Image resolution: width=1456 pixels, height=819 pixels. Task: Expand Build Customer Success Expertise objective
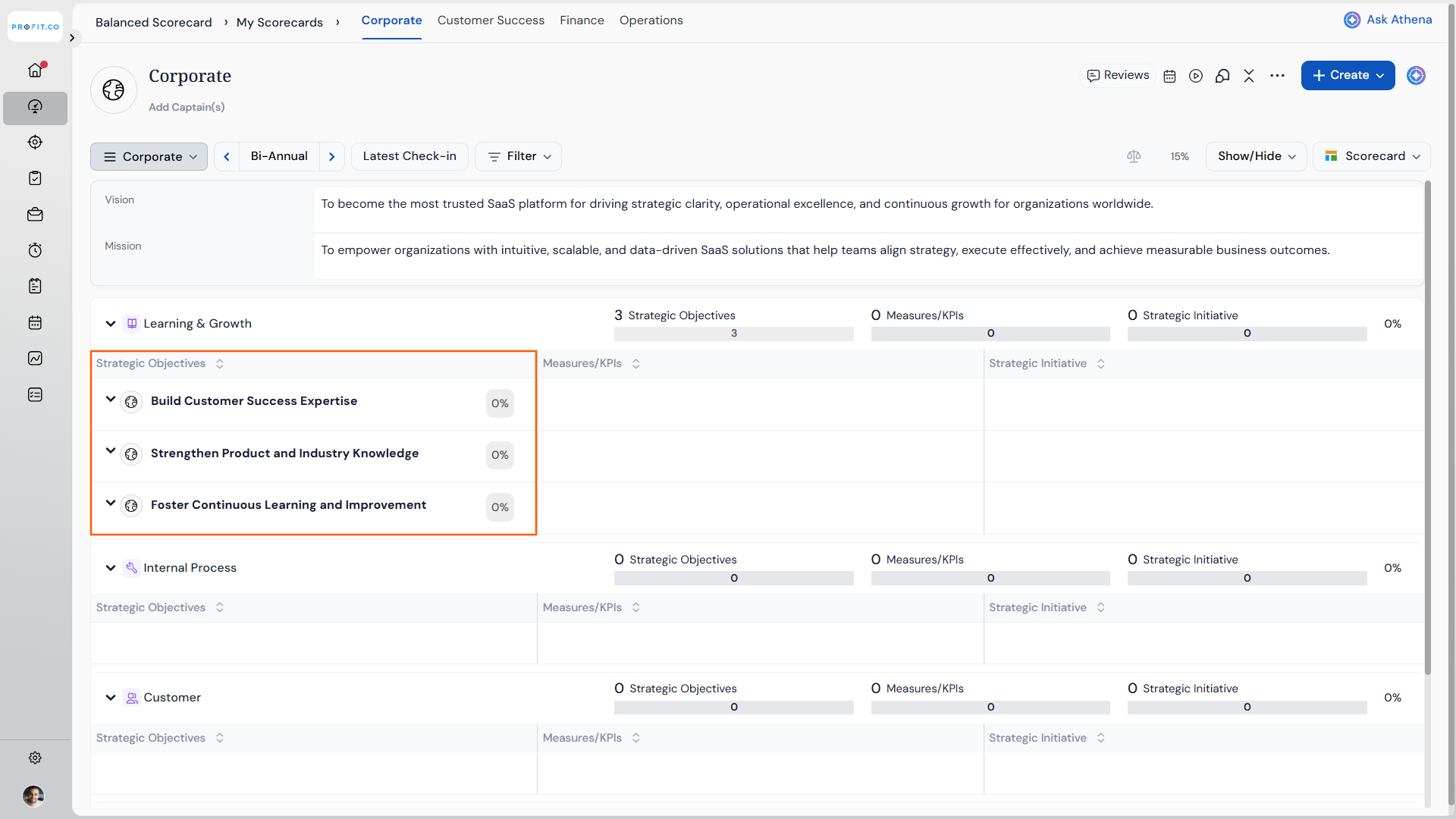pyautogui.click(x=111, y=399)
